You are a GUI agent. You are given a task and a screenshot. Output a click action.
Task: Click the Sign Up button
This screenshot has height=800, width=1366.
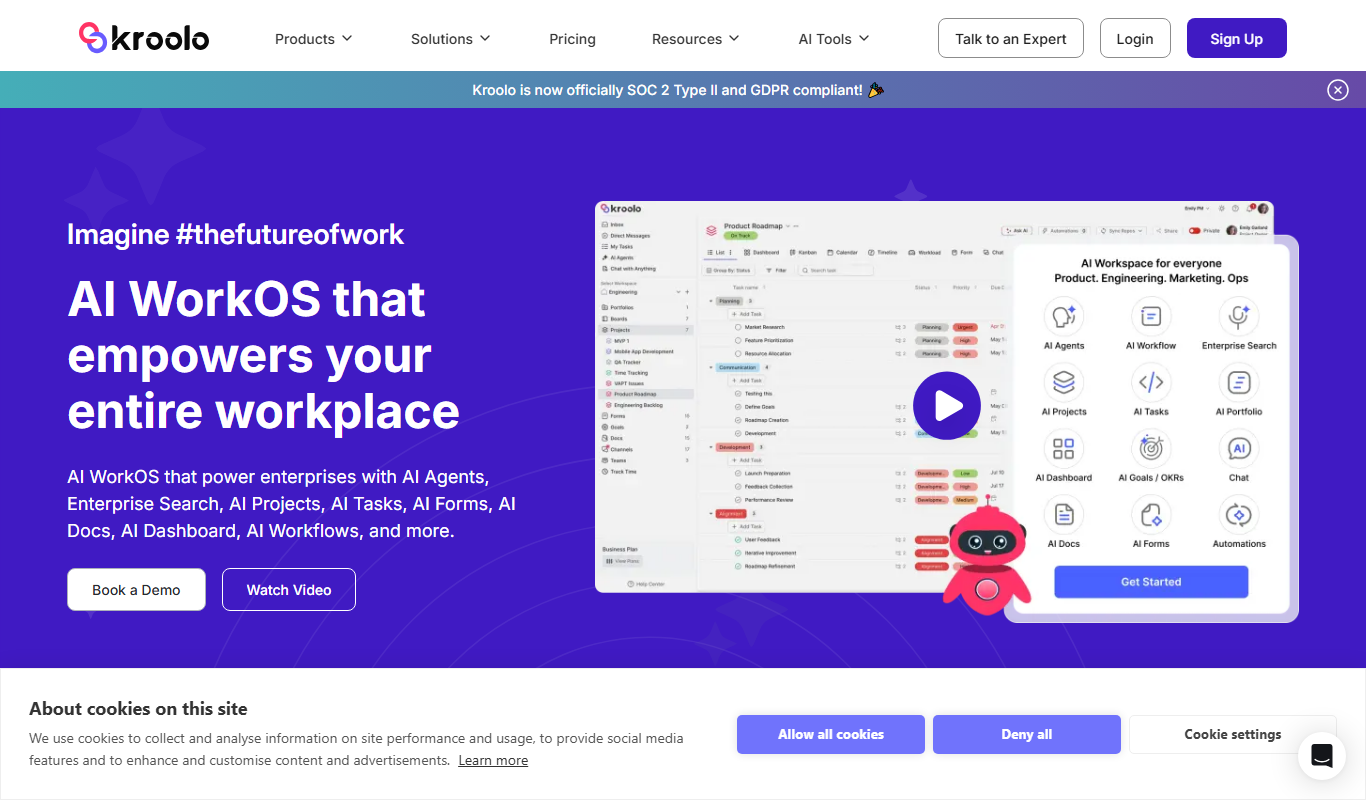click(x=1237, y=38)
